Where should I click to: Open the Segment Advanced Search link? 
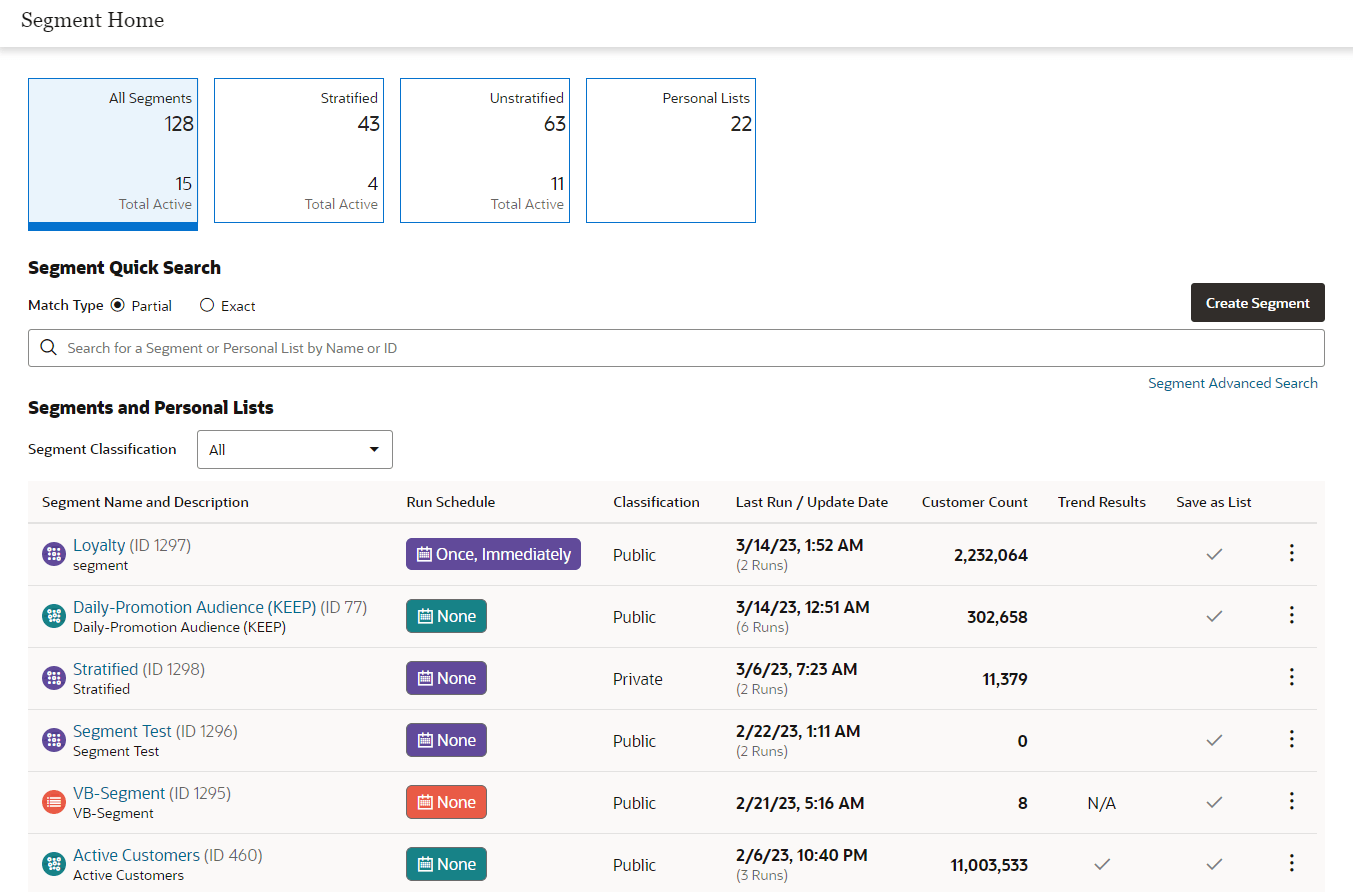click(1233, 383)
